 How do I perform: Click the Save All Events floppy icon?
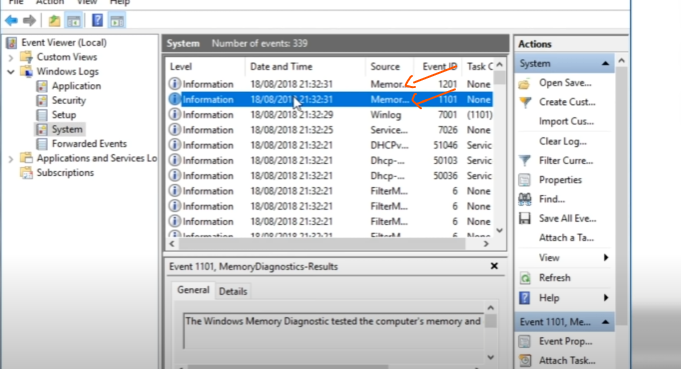(x=525, y=218)
